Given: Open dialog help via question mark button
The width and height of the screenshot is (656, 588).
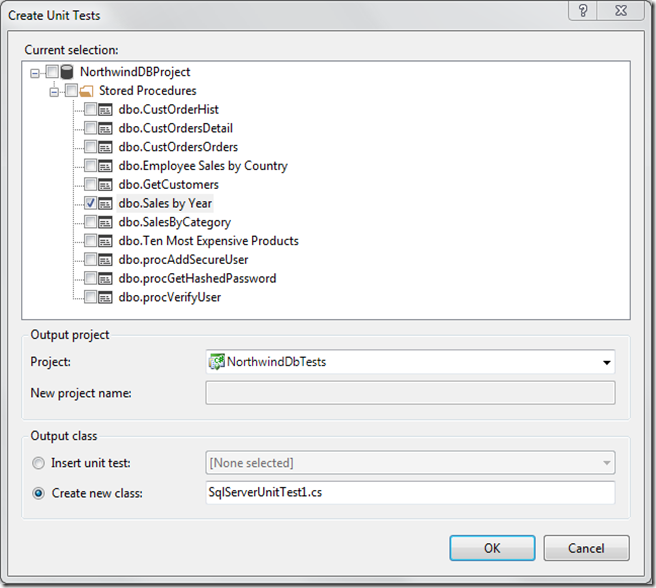Looking at the screenshot, I should (582, 10).
